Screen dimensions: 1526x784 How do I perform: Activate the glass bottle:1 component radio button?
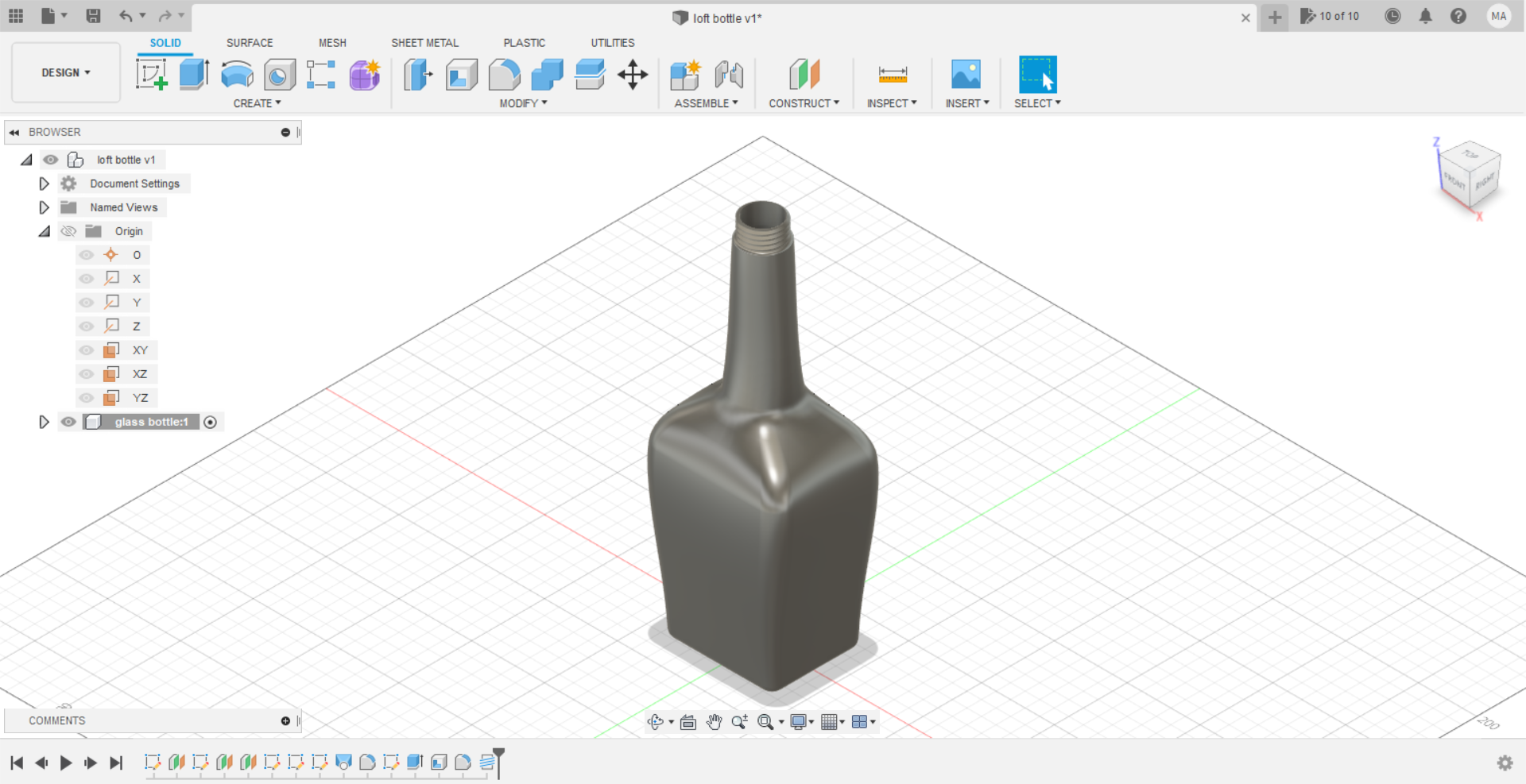click(211, 422)
